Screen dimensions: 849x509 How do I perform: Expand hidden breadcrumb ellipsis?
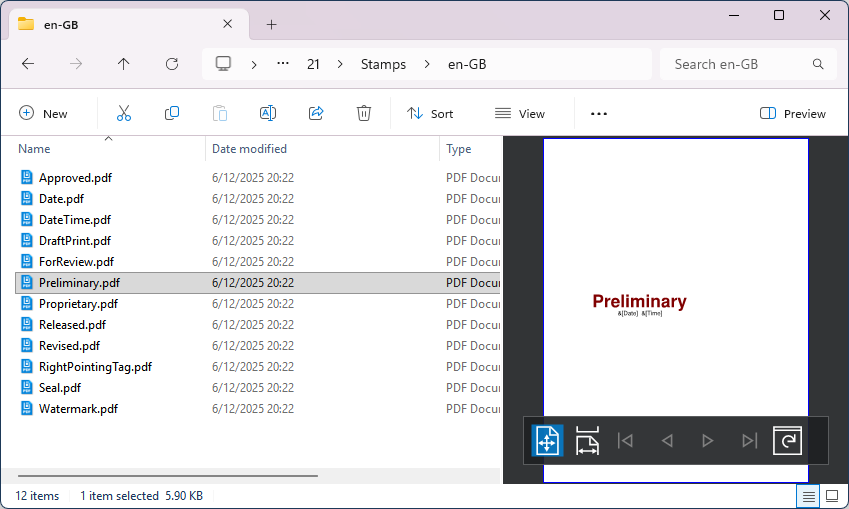(x=283, y=64)
